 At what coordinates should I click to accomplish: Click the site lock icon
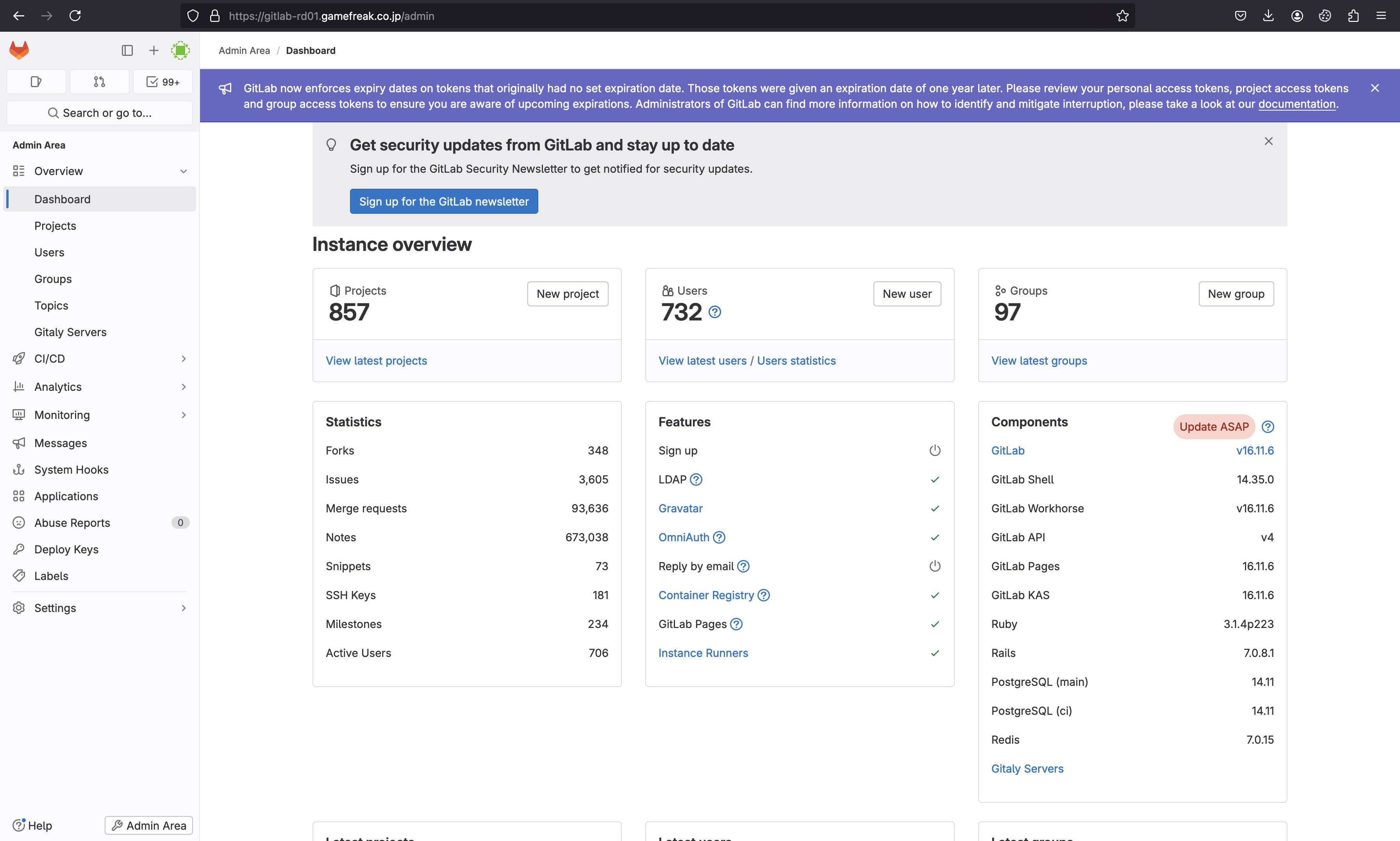click(x=214, y=16)
